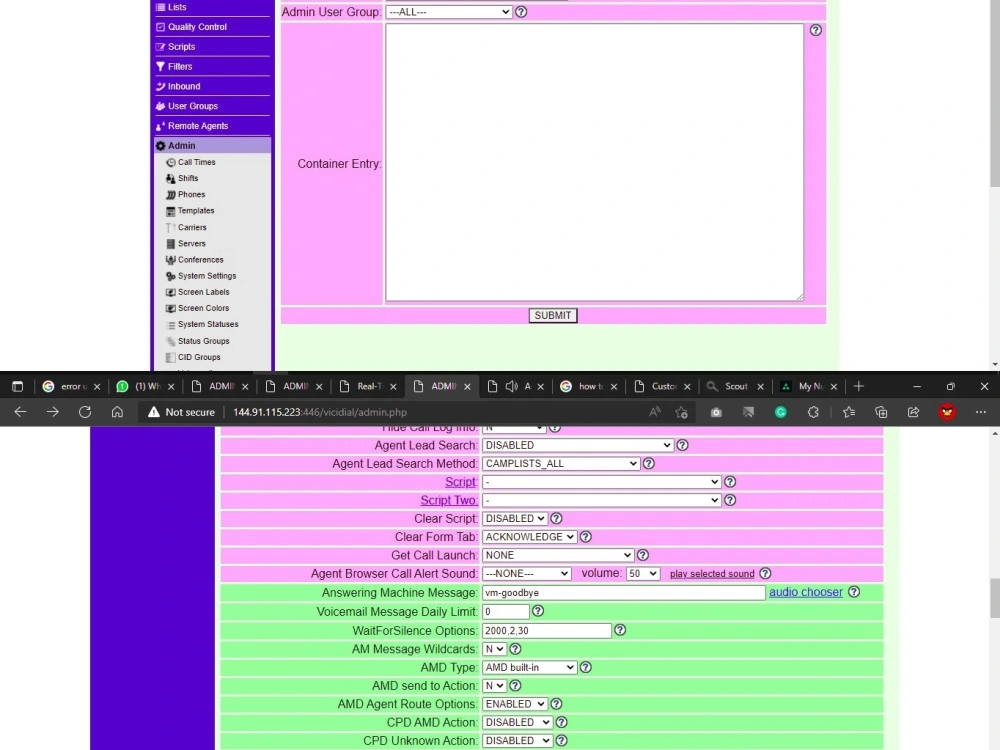Open the alert sound volume dropdown
Screen dimensions: 1000x750
click(x=643, y=573)
